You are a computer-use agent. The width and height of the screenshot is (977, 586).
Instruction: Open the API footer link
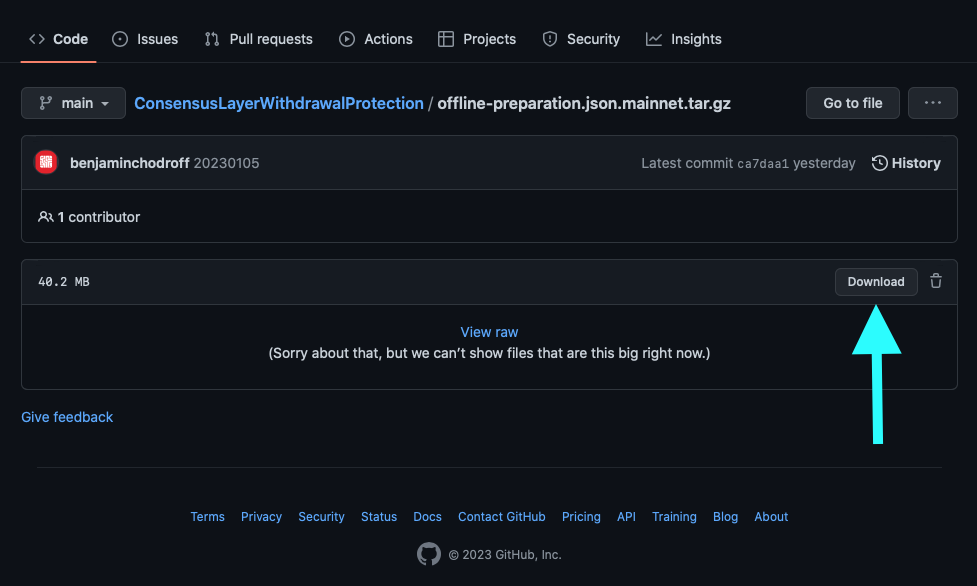click(626, 517)
